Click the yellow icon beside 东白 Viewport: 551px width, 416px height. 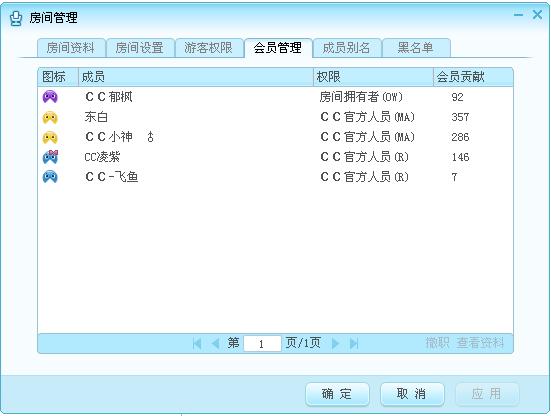tap(50, 117)
